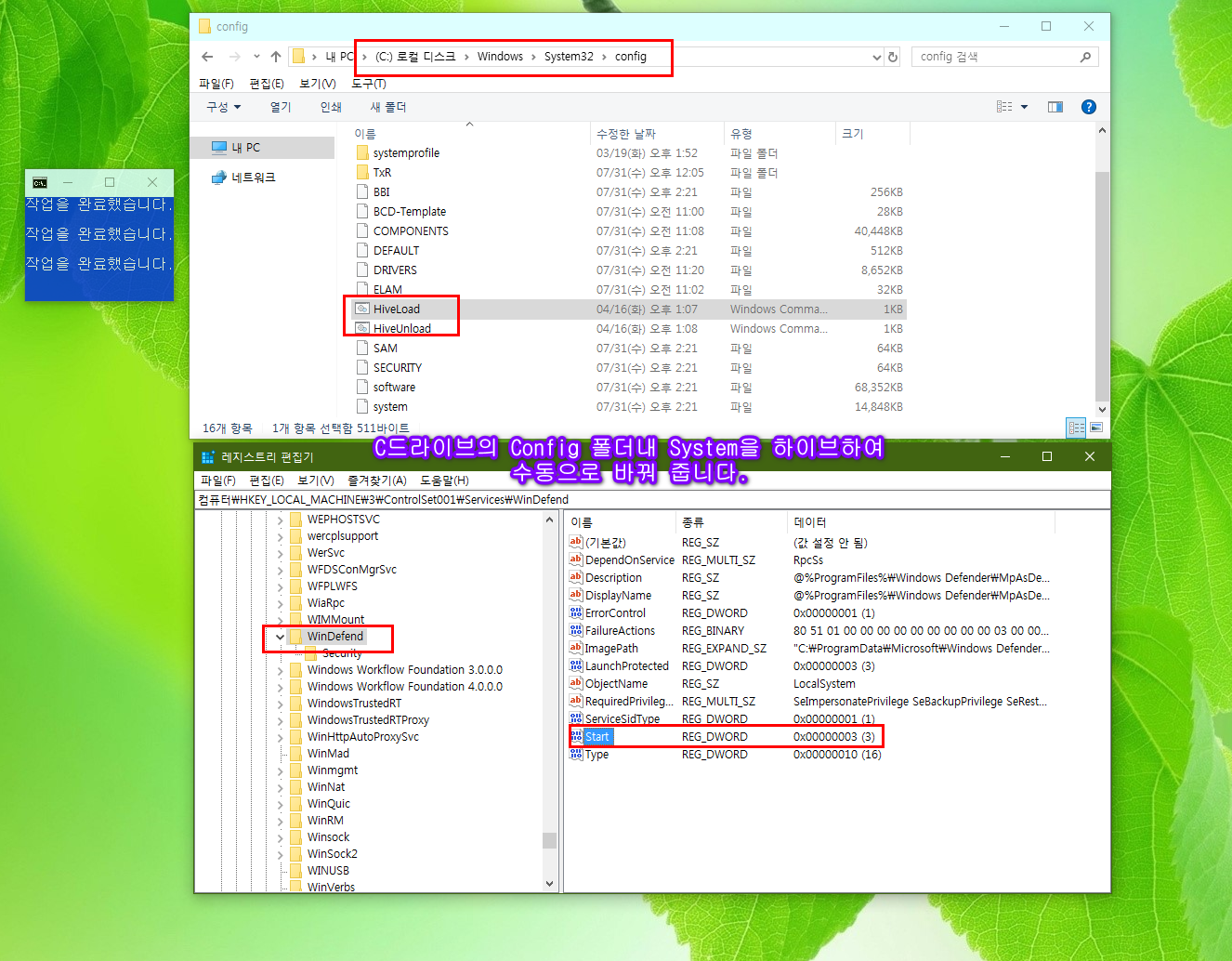Click the Explorer file list vertical scrollbar
The width and height of the screenshot is (1232, 961).
1102,285
